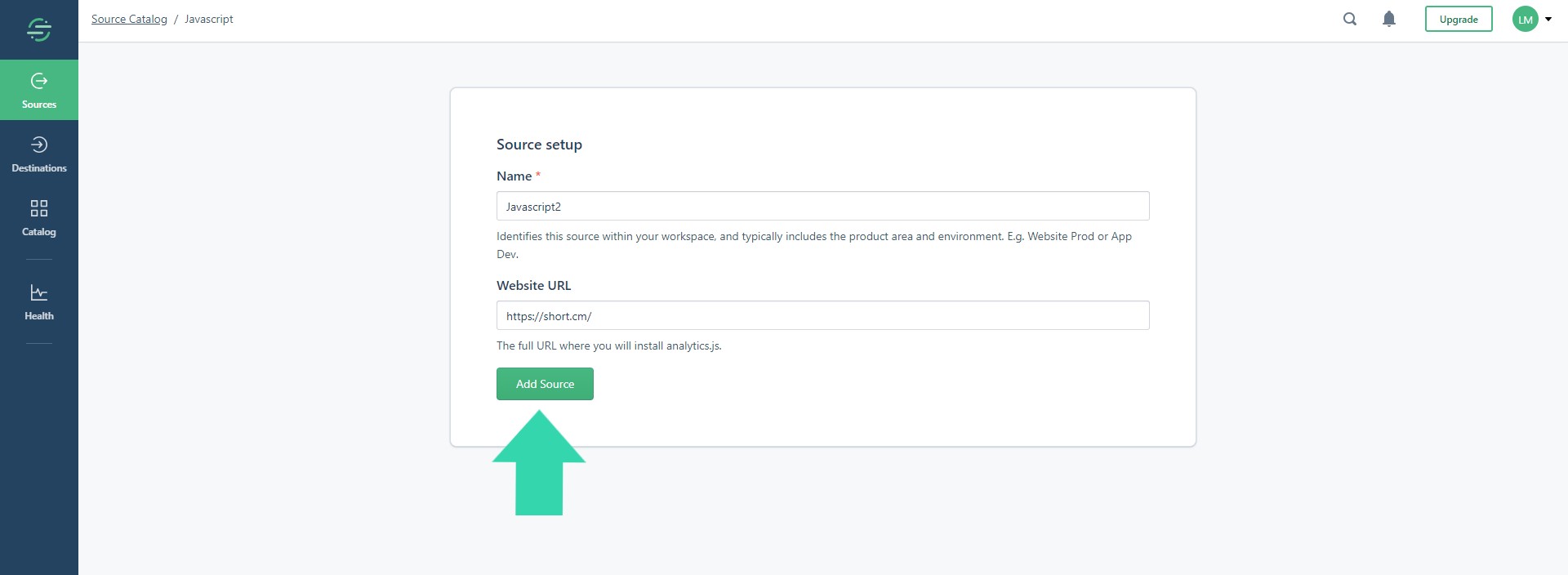Focus the Name field containing Javascript2
Image resolution: width=1568 pixels, height=575 pixels.
tap(822, 206)
